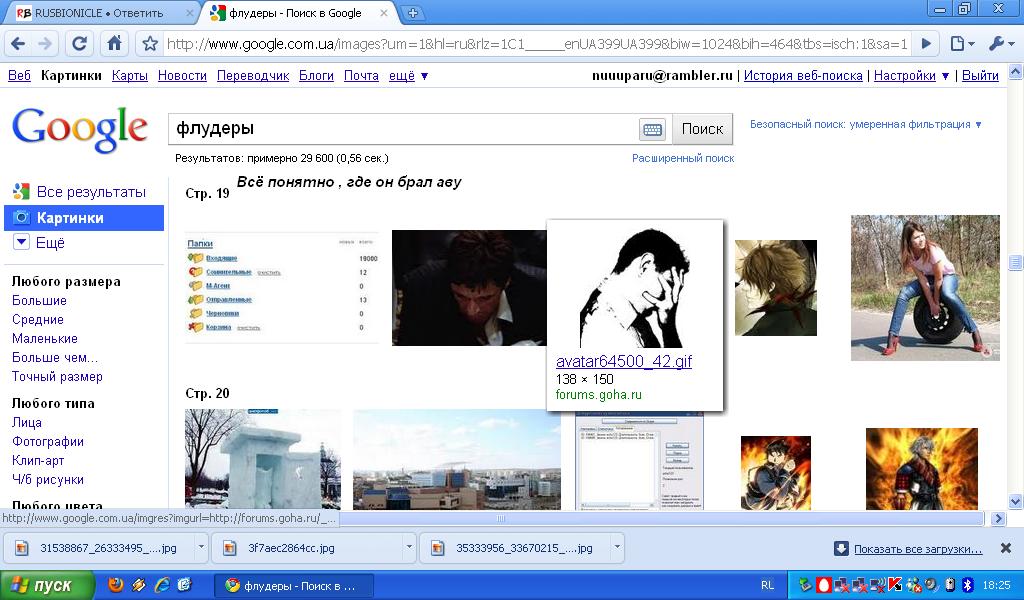Screen dimensions: 1024x600
Task: Open the anime character thumbnail
Action: 776,288
